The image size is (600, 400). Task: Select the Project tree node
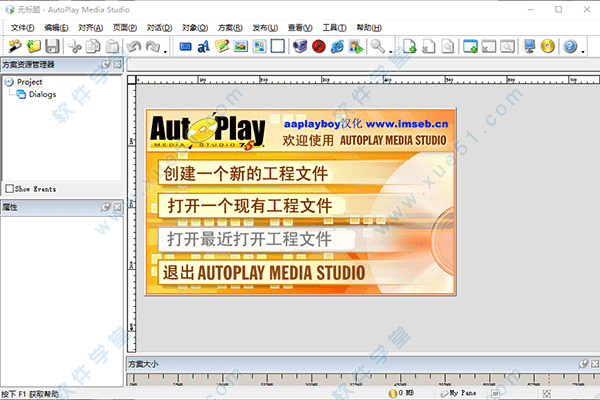coord(30,82)
